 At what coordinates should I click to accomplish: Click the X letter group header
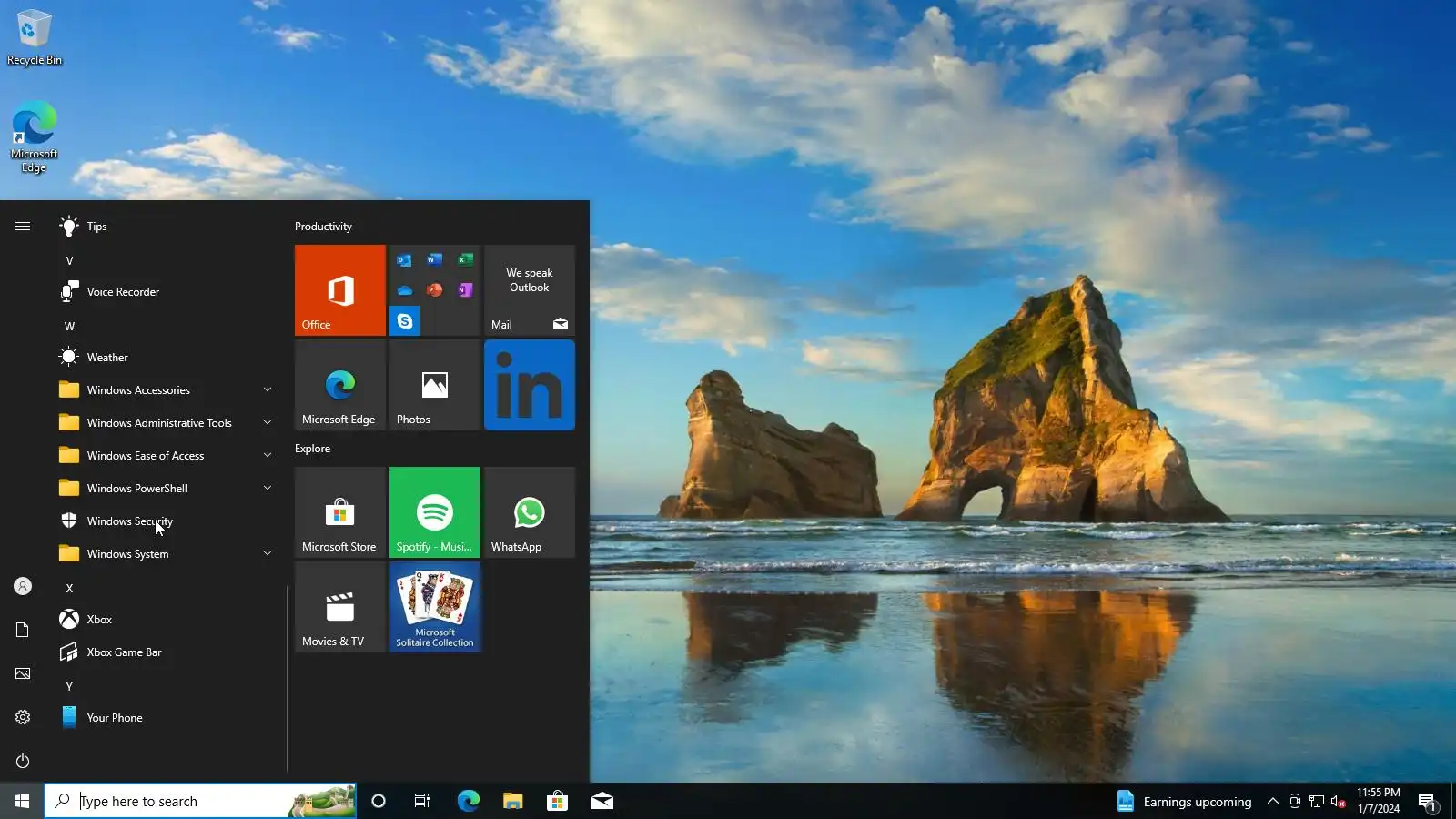click(69, 589)
